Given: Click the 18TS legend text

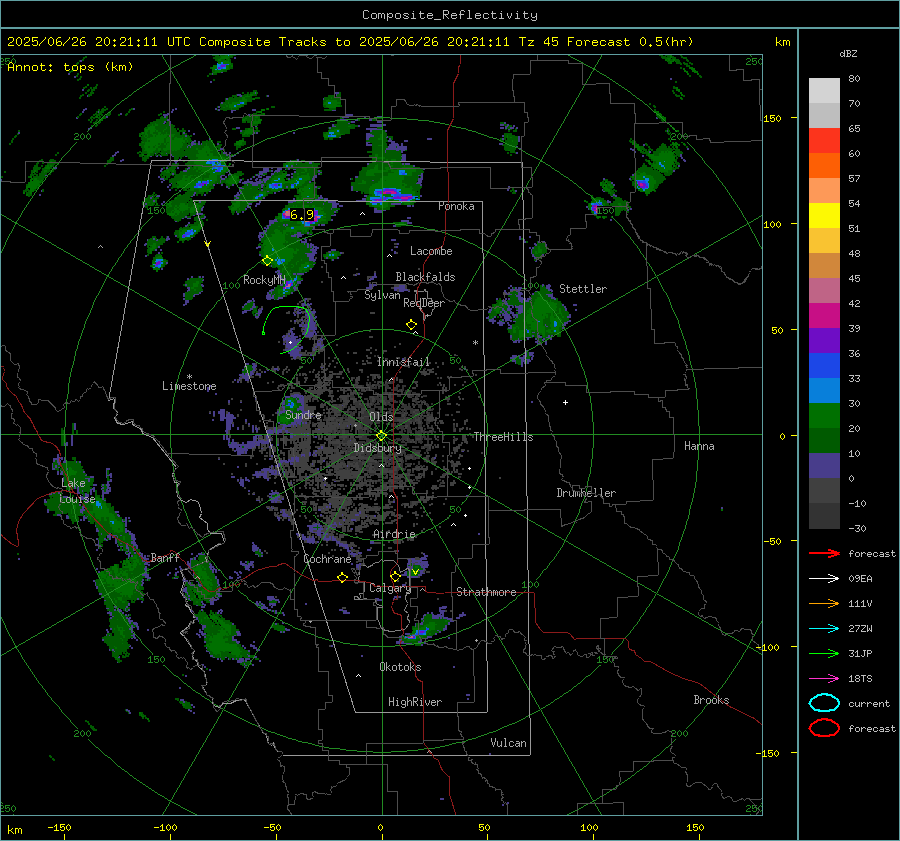Looking at the screenshot, I should pyautogui.click(x=860, y=679).
